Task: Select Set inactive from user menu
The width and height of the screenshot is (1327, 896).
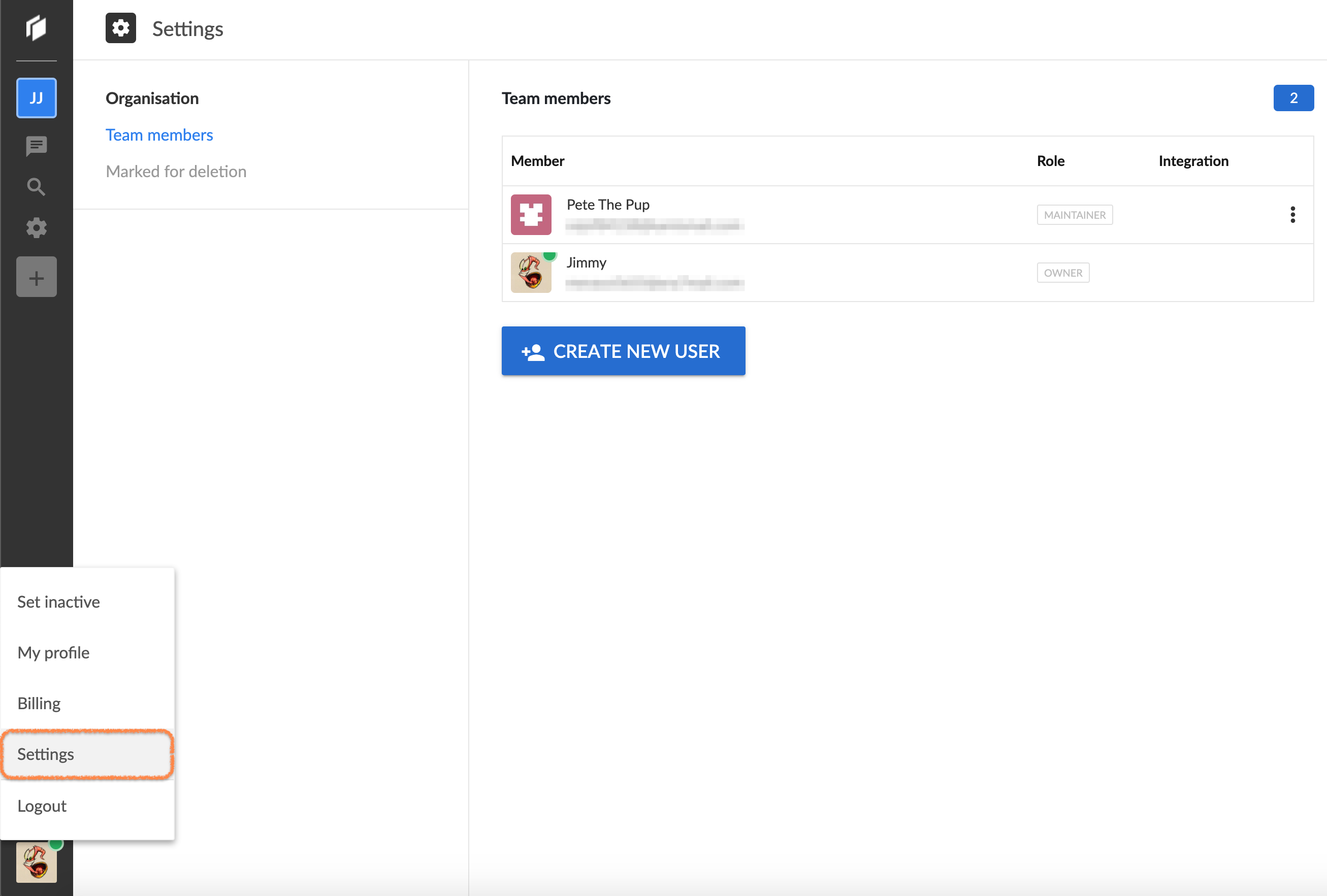Action: (x=58, y=602)
